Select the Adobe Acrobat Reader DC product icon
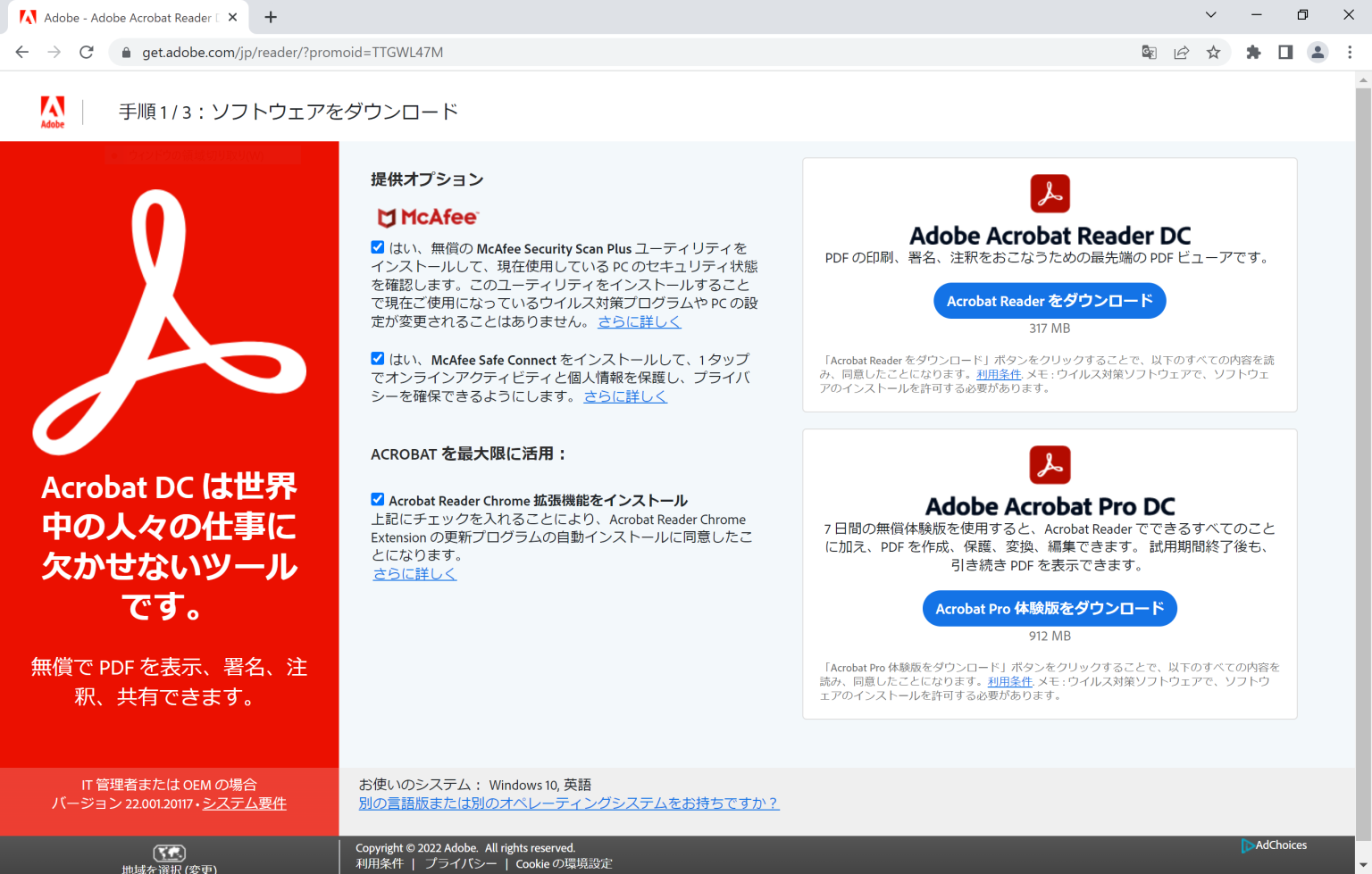This screenshot has width=1372, height=874. pyautogui.click(x=1050, y=193)
